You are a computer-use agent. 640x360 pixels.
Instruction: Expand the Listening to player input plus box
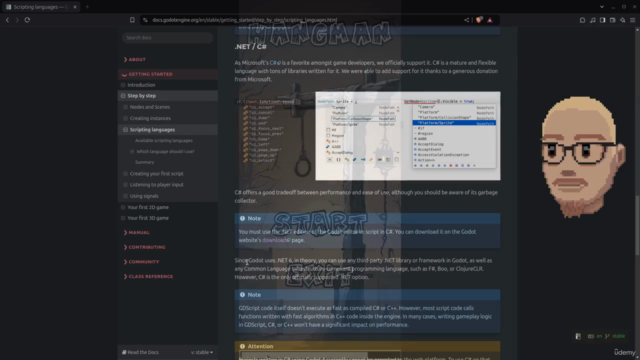125,184
